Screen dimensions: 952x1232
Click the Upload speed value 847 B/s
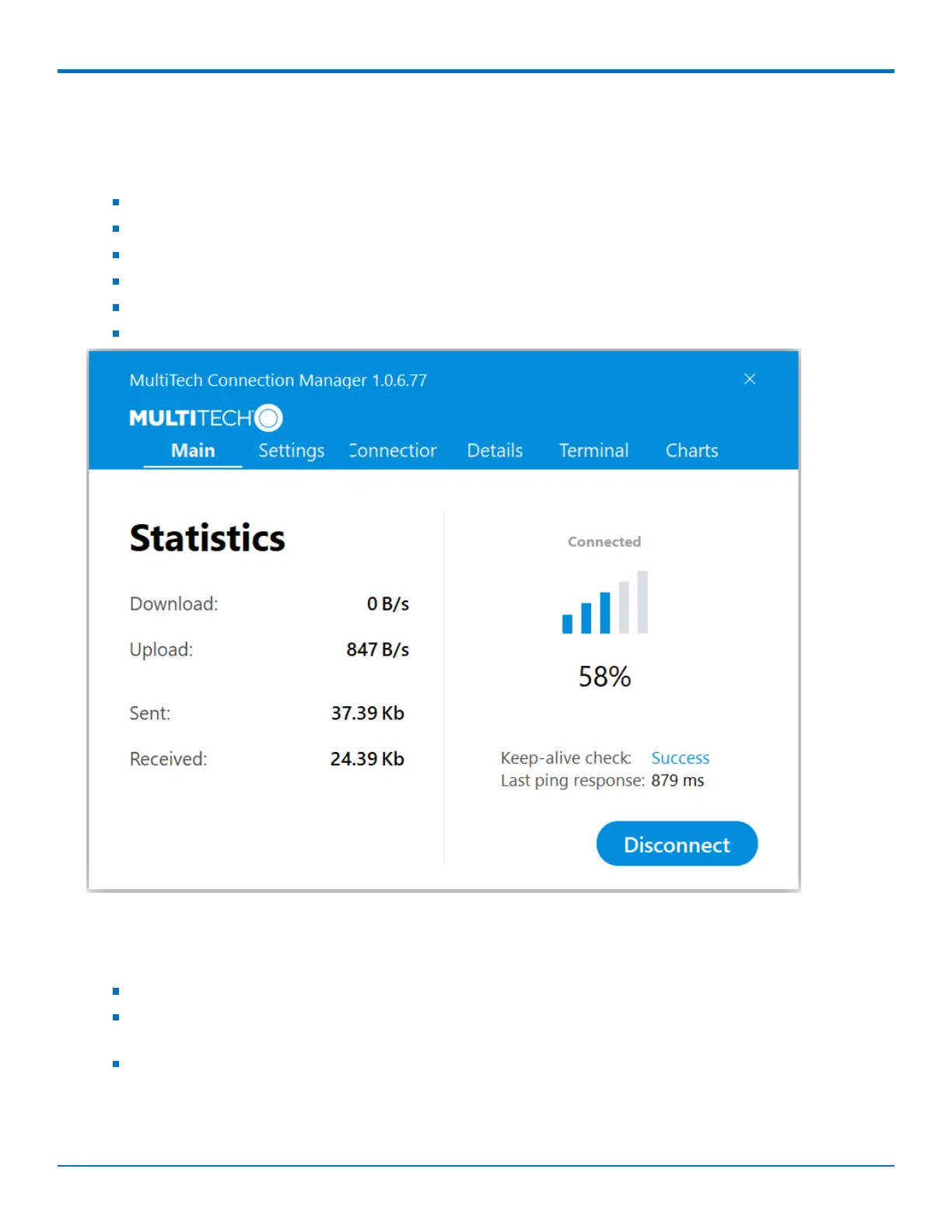(378, 649)
